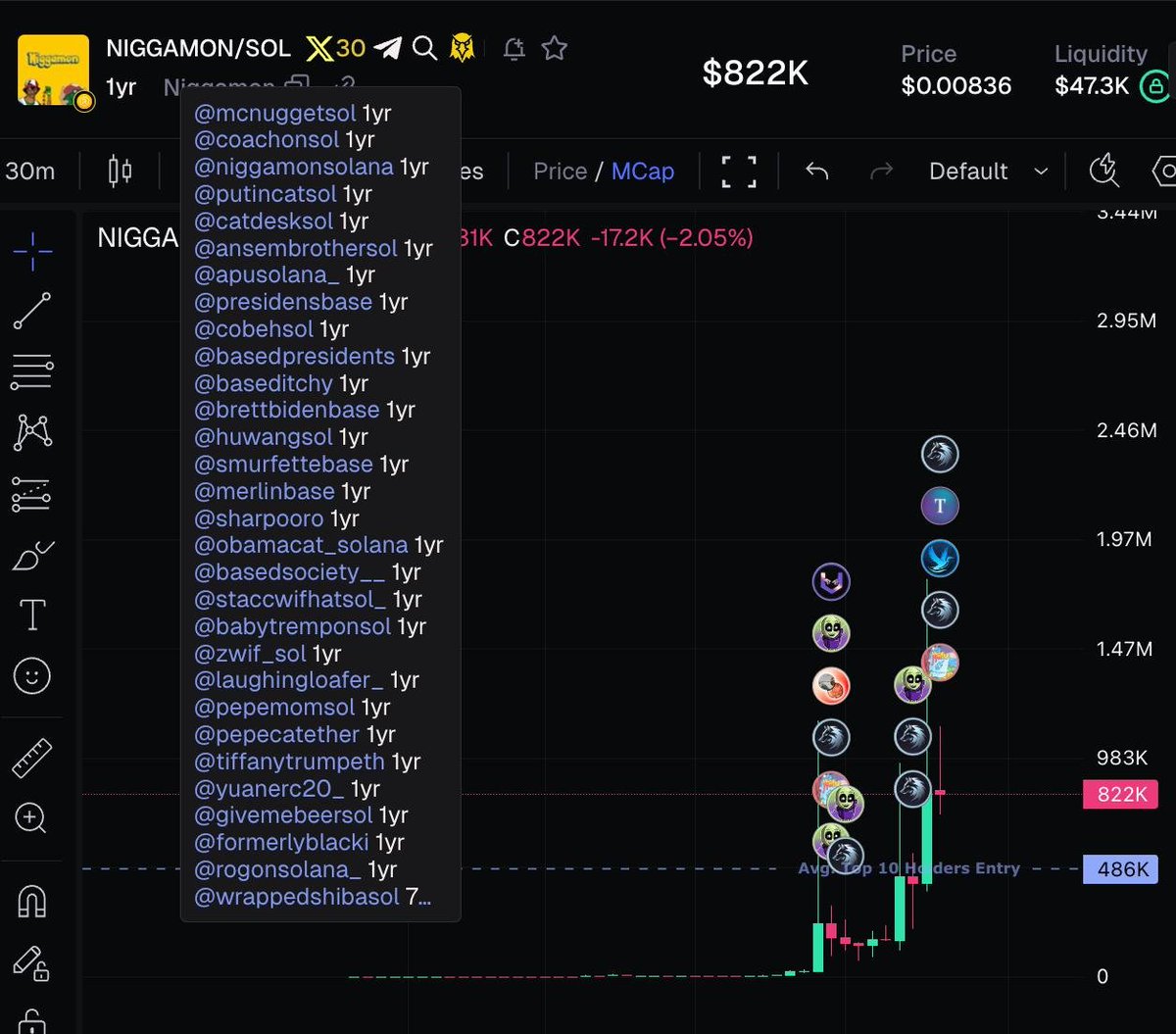
Task: Click the blue bird trader marker
Action: tap(940, 559)
